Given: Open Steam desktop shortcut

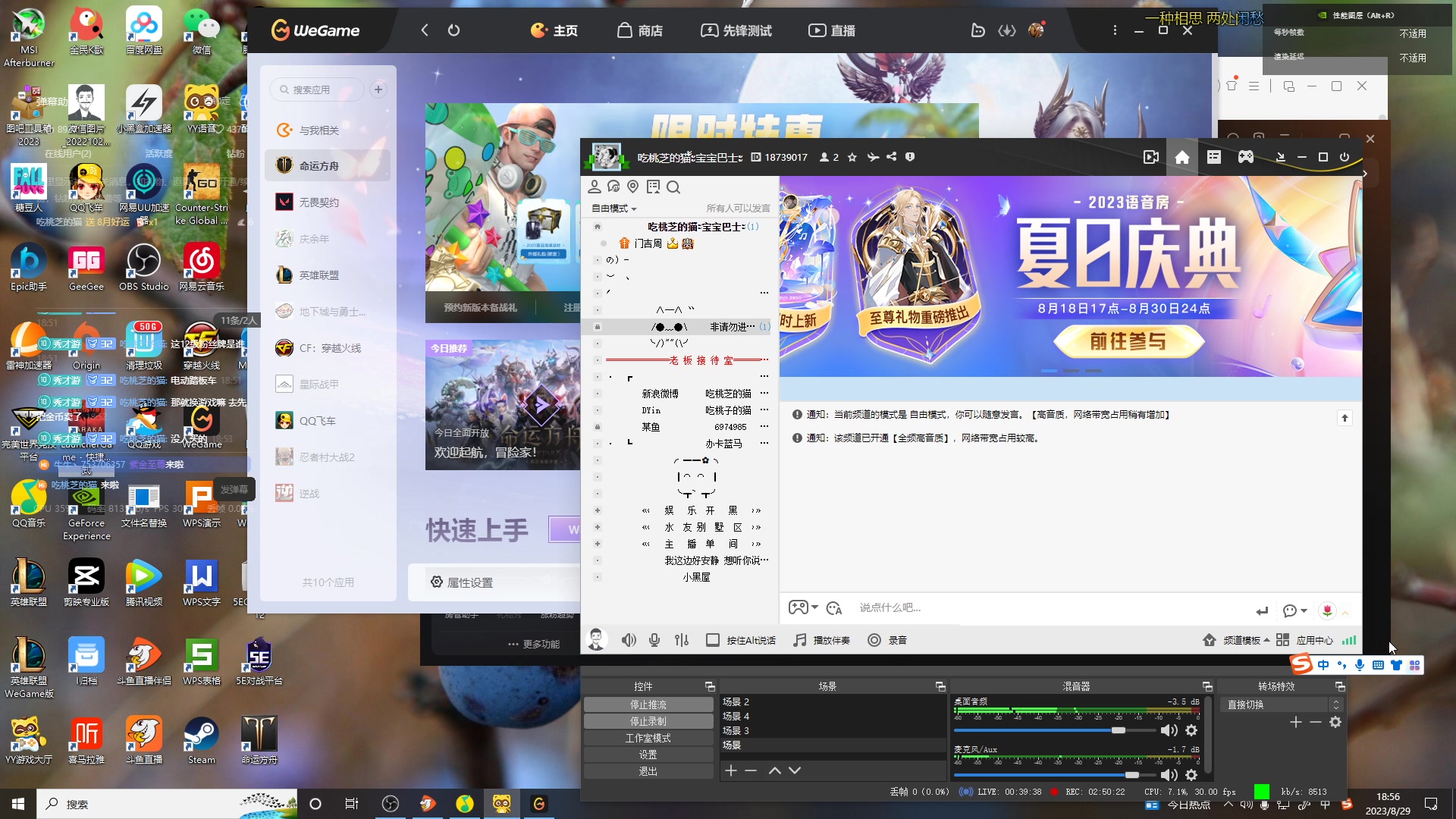Looking at the screenshot, I should (201, 740).
